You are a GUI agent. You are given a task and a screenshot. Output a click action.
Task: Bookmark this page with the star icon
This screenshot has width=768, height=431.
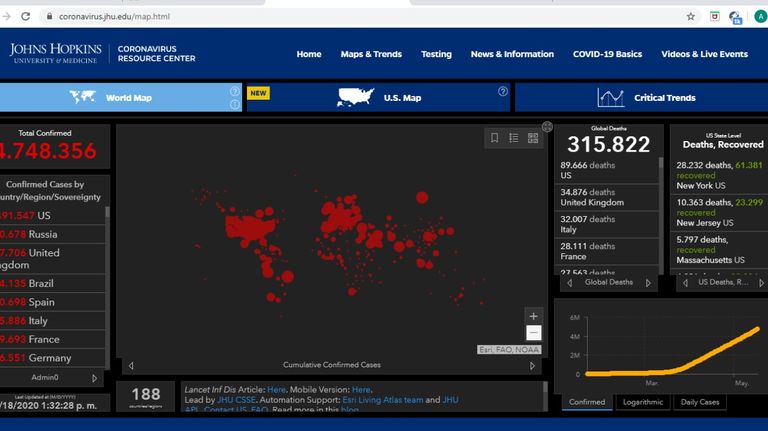coord(691,17)
